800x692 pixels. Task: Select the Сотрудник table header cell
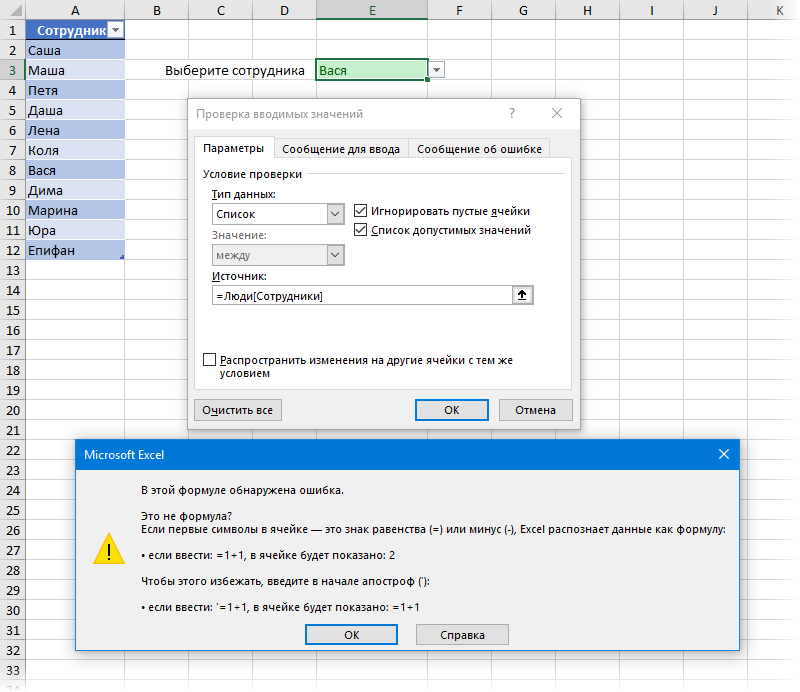[x=75, y=30]
